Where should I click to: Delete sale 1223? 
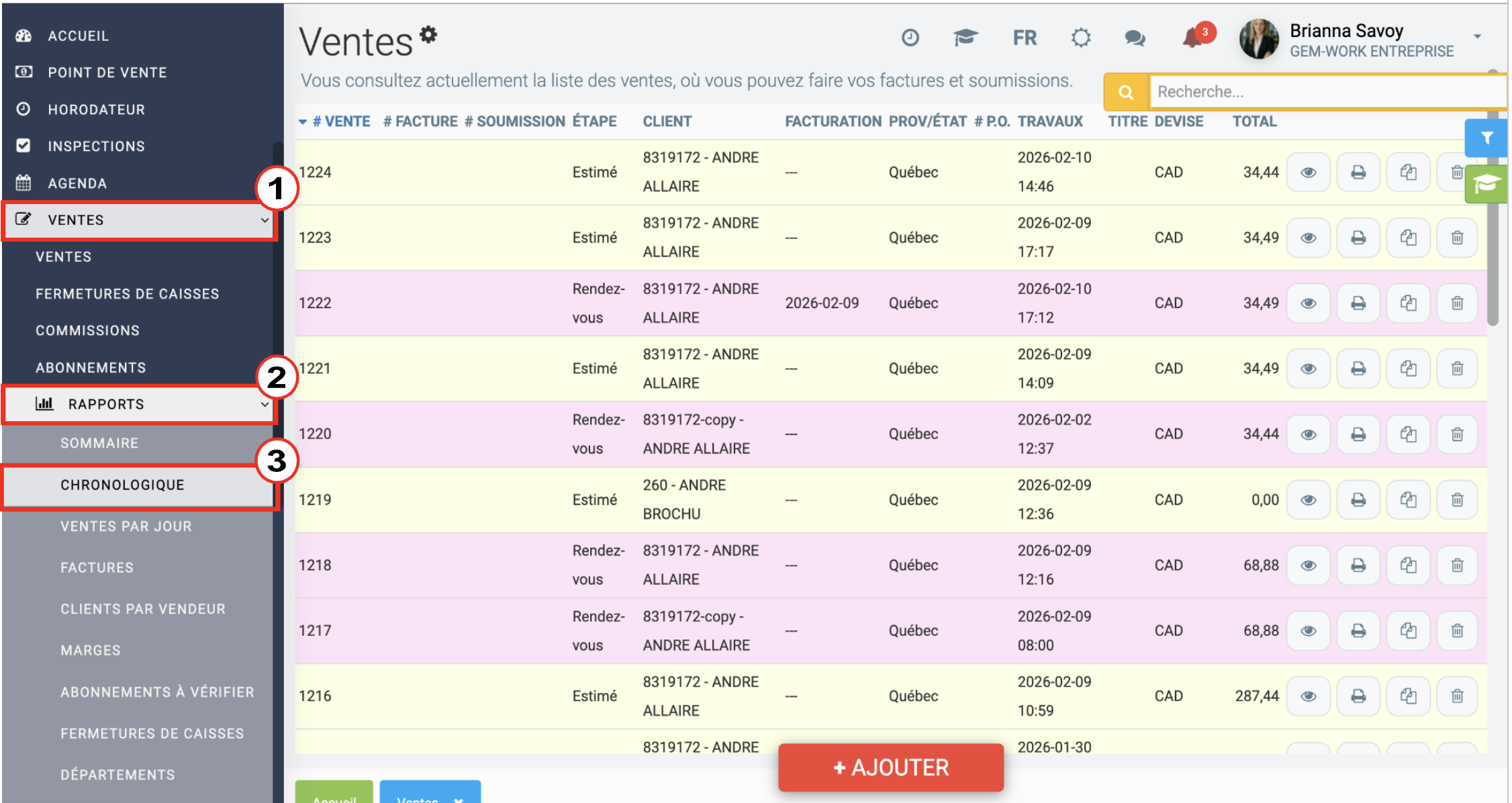click(1457, 238)
